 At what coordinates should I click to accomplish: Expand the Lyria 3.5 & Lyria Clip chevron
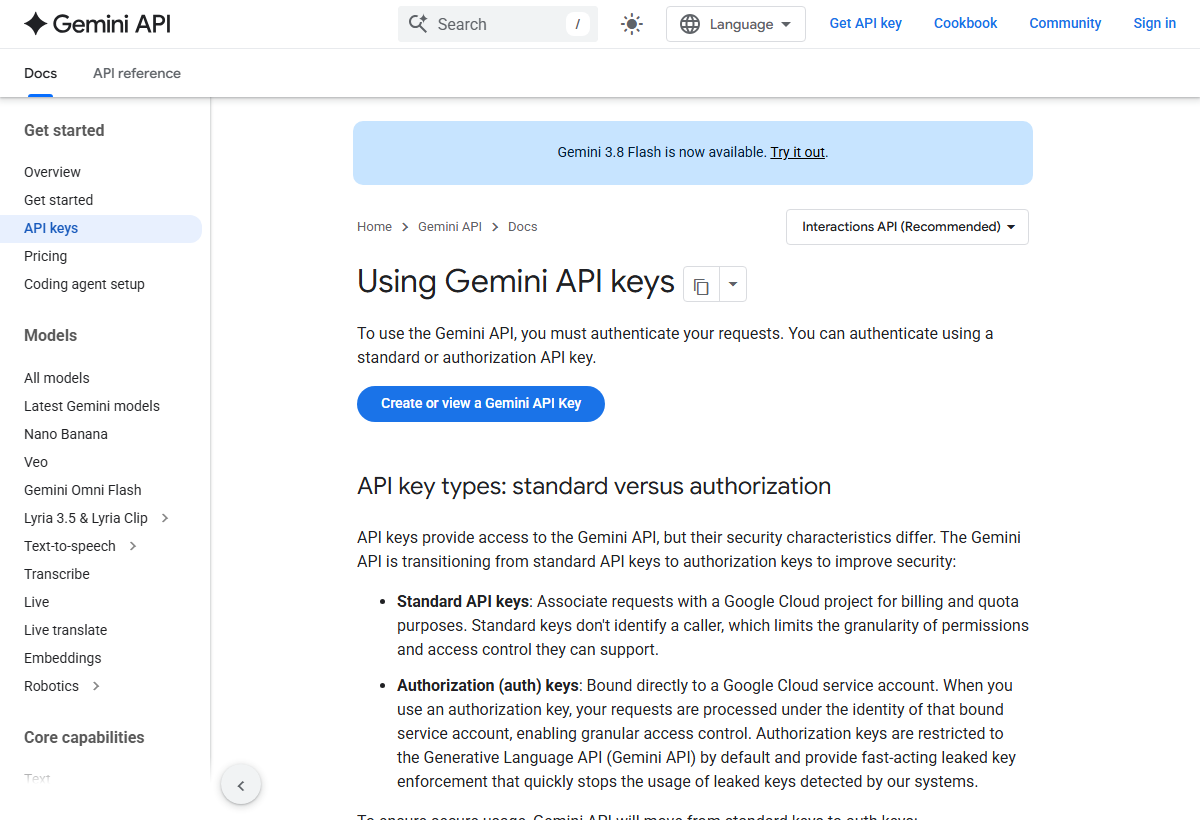(x=165, y=518)
